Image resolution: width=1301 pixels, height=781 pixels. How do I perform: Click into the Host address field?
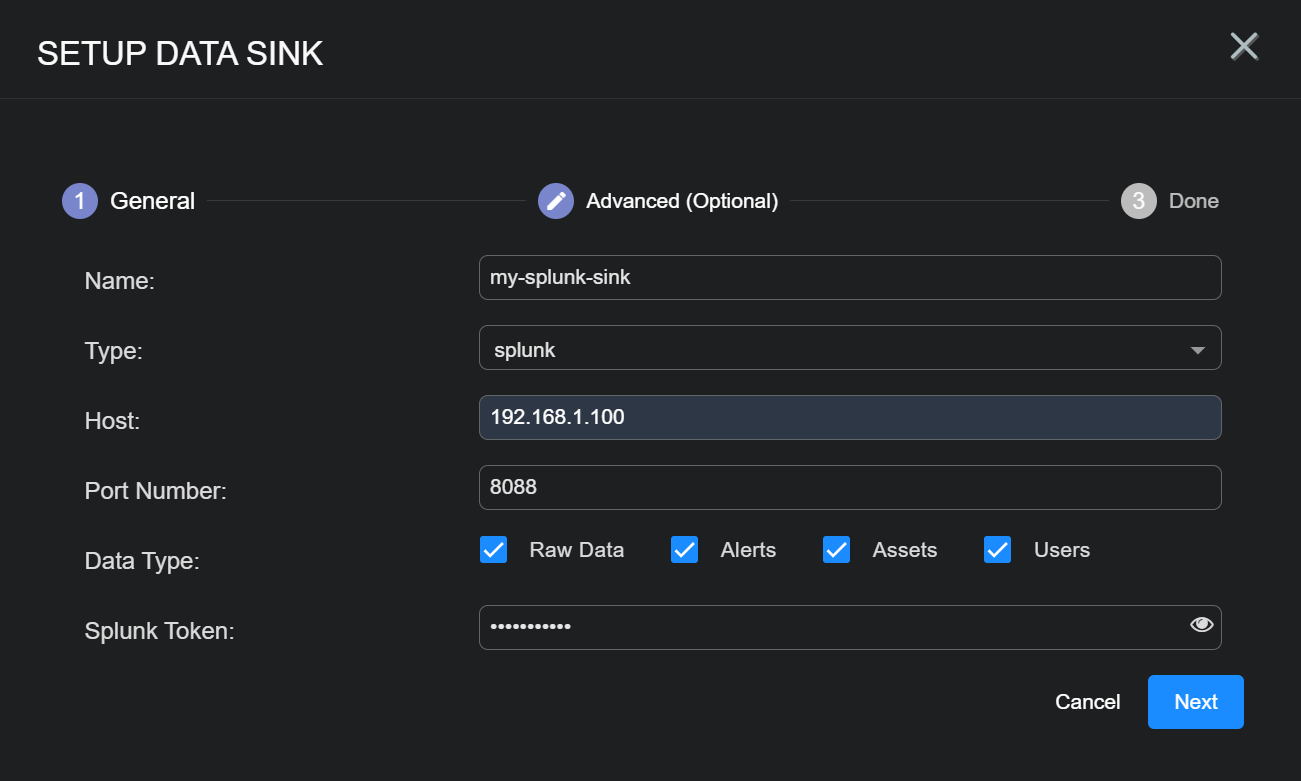click(850, 418)
